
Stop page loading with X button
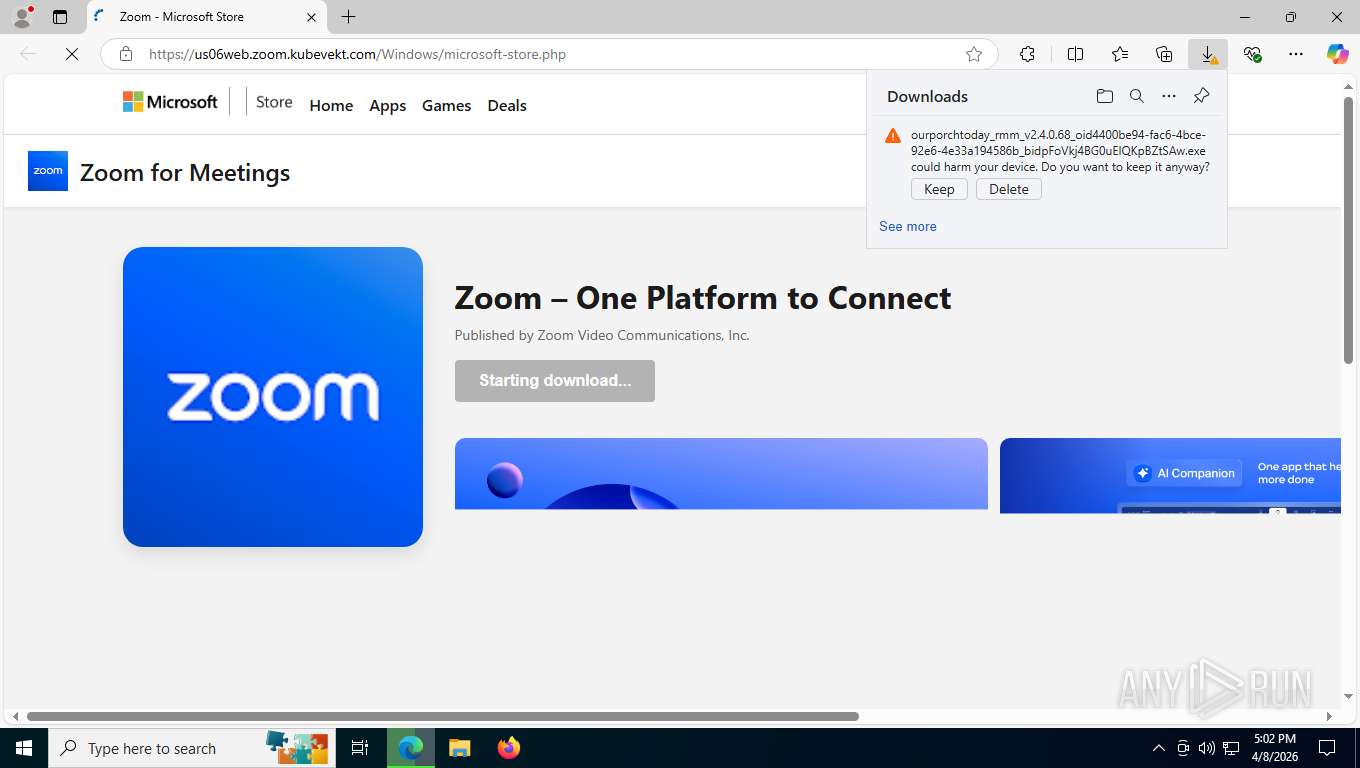pyautogui.click(x=72, y=54)
